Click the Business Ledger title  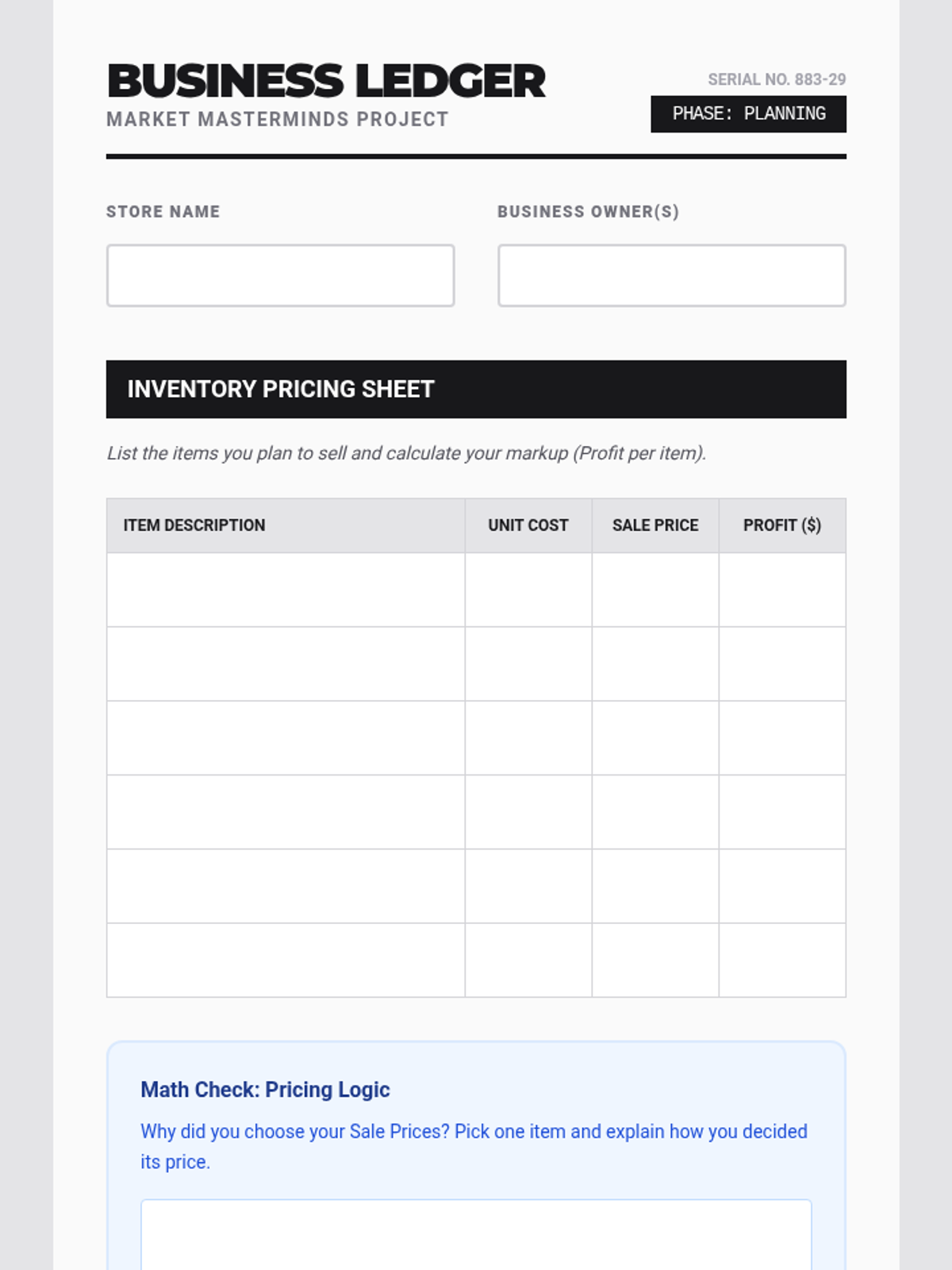(x=326, y=81)
